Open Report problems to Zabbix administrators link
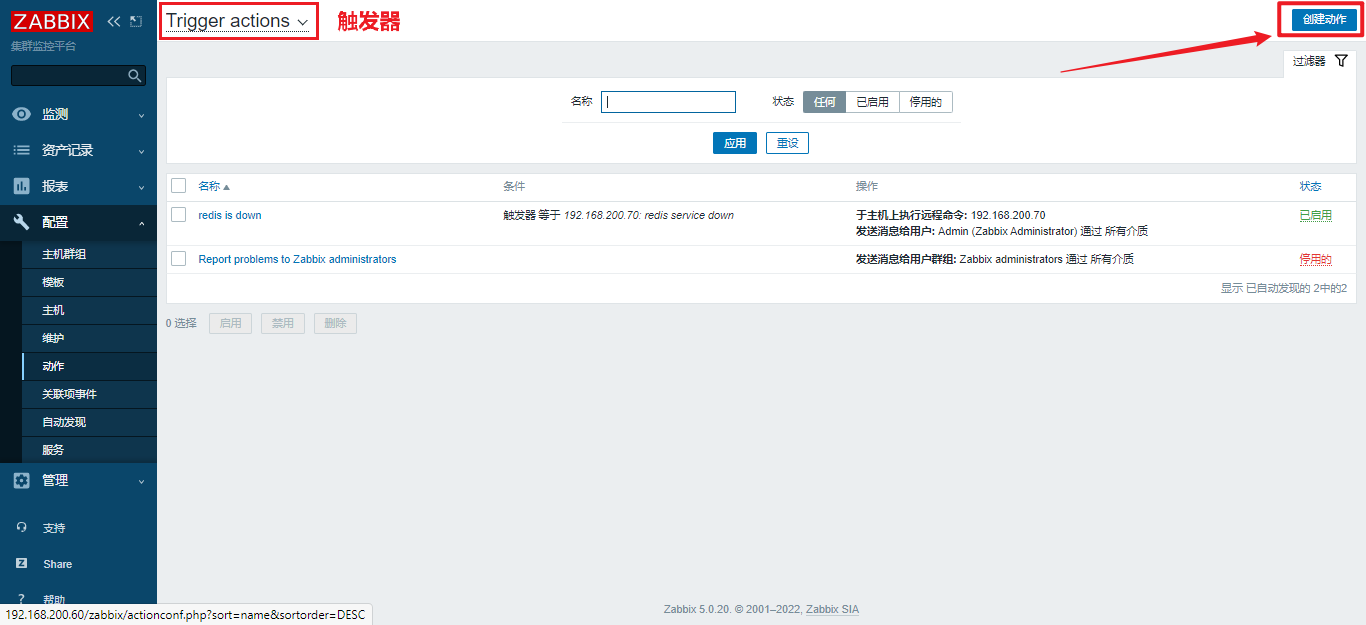The height and width of the screenshot is (625, 1366). (x=297, y=259)
